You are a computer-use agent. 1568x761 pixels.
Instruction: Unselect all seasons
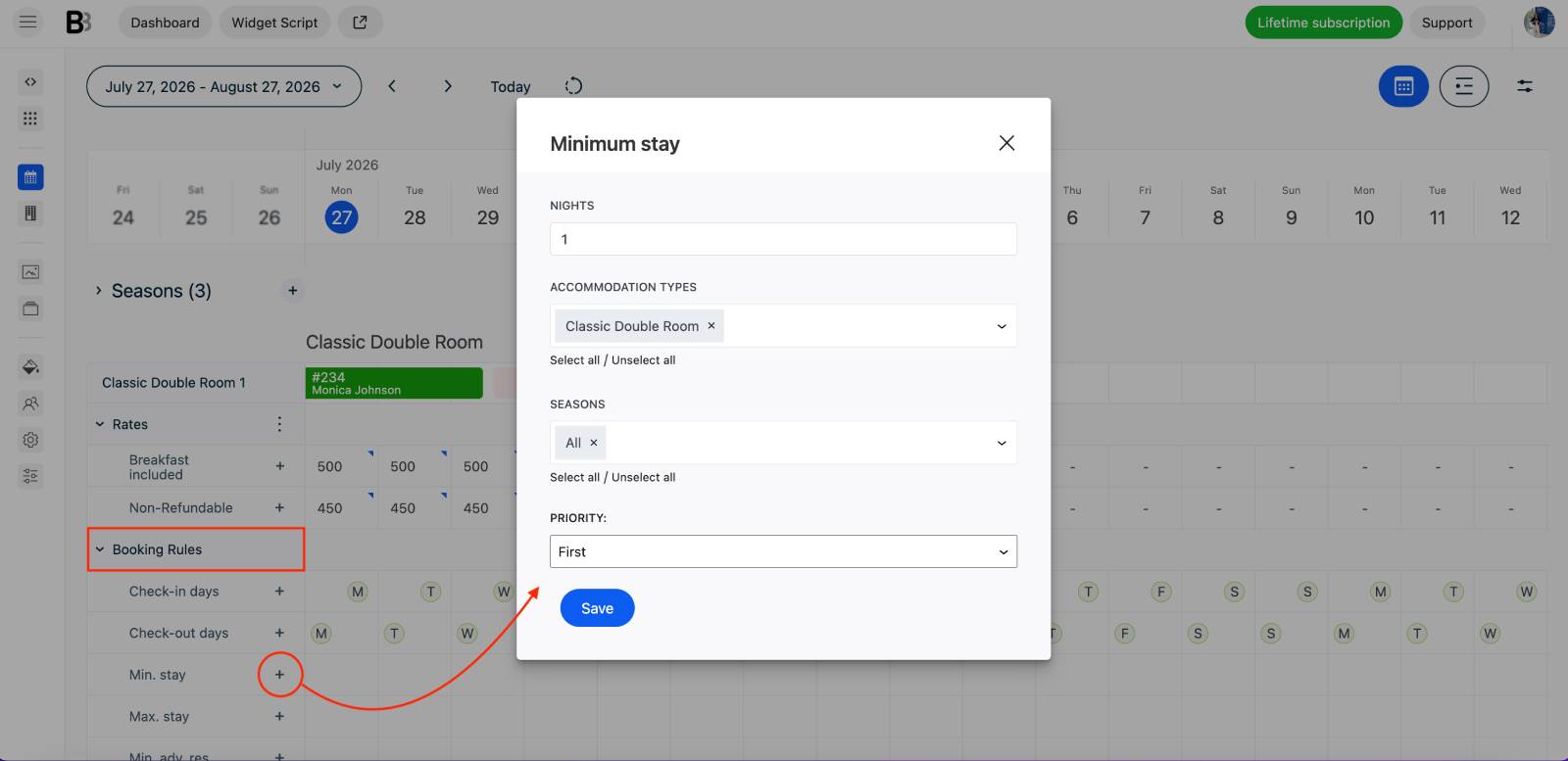[x=643, y=478]
